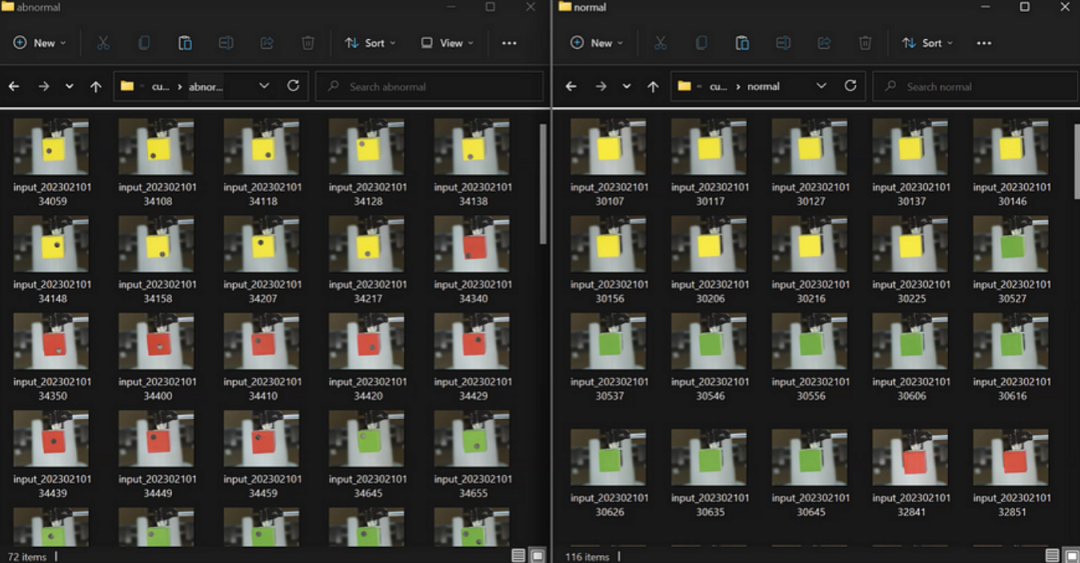Viewport: 1080px width, 563px height.
Task: Click the normal window vertical scrollbar
Action: tap(1077, 161)
